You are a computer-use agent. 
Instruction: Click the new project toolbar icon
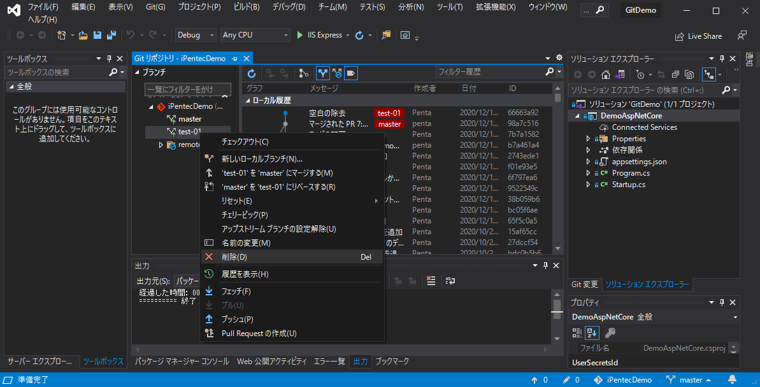62,35
